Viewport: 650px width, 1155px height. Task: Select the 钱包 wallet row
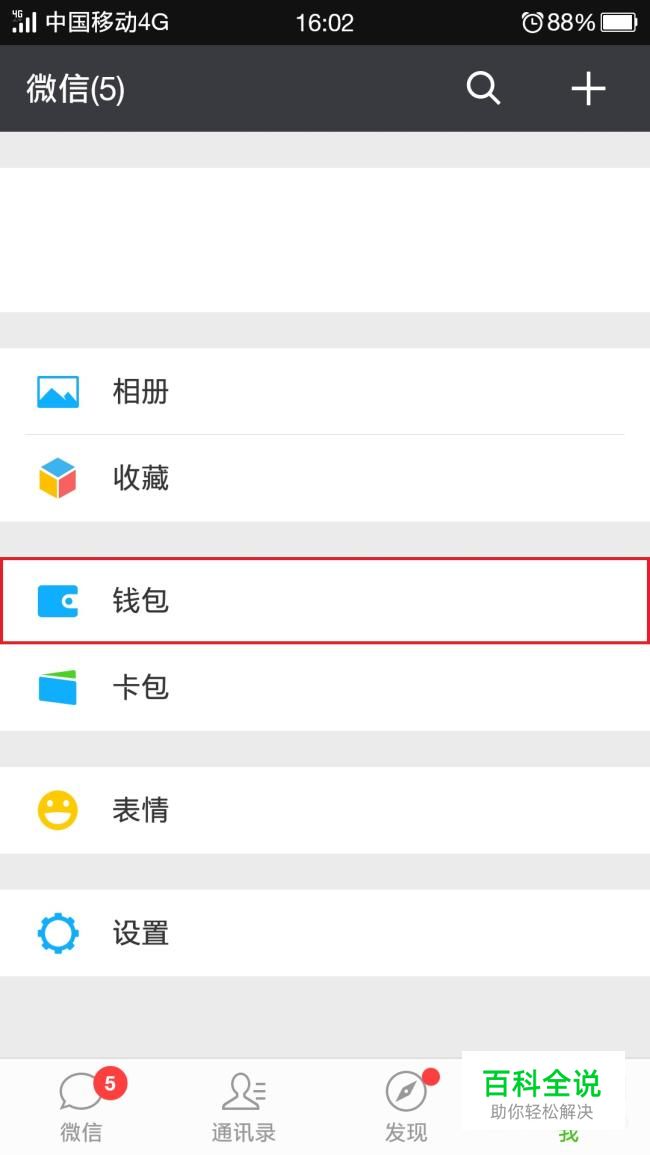coord(325,601)
